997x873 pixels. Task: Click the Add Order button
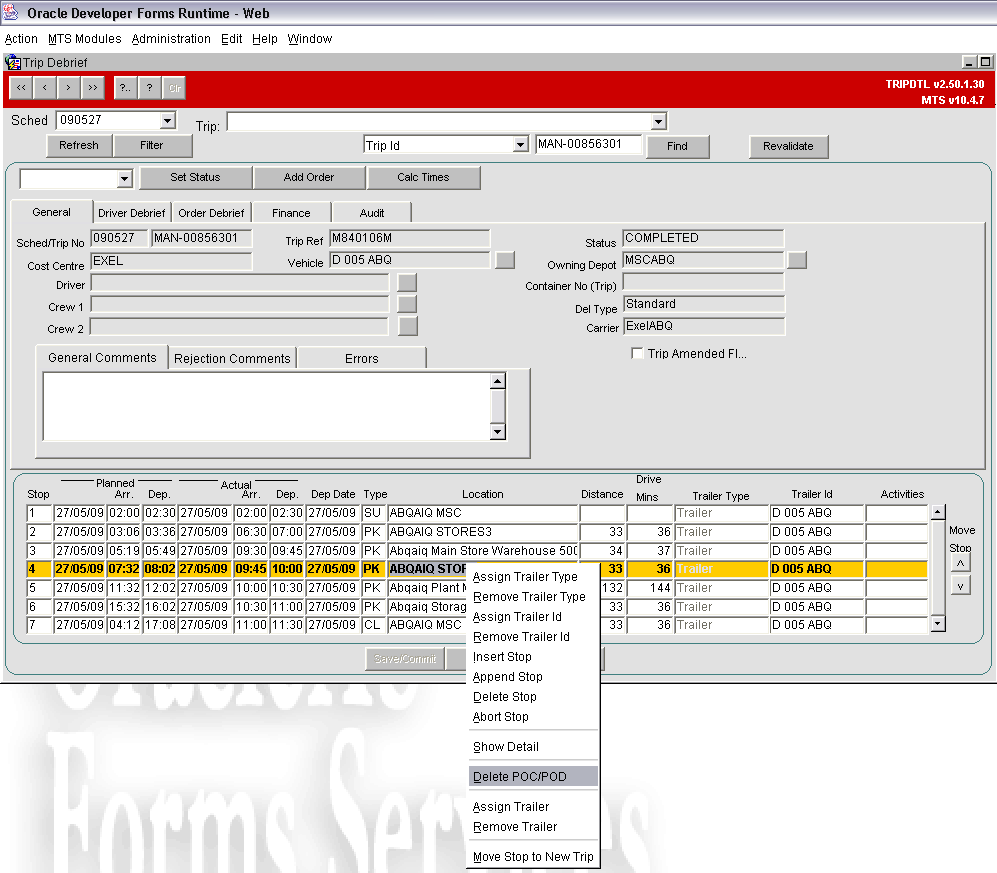(309, 177)
